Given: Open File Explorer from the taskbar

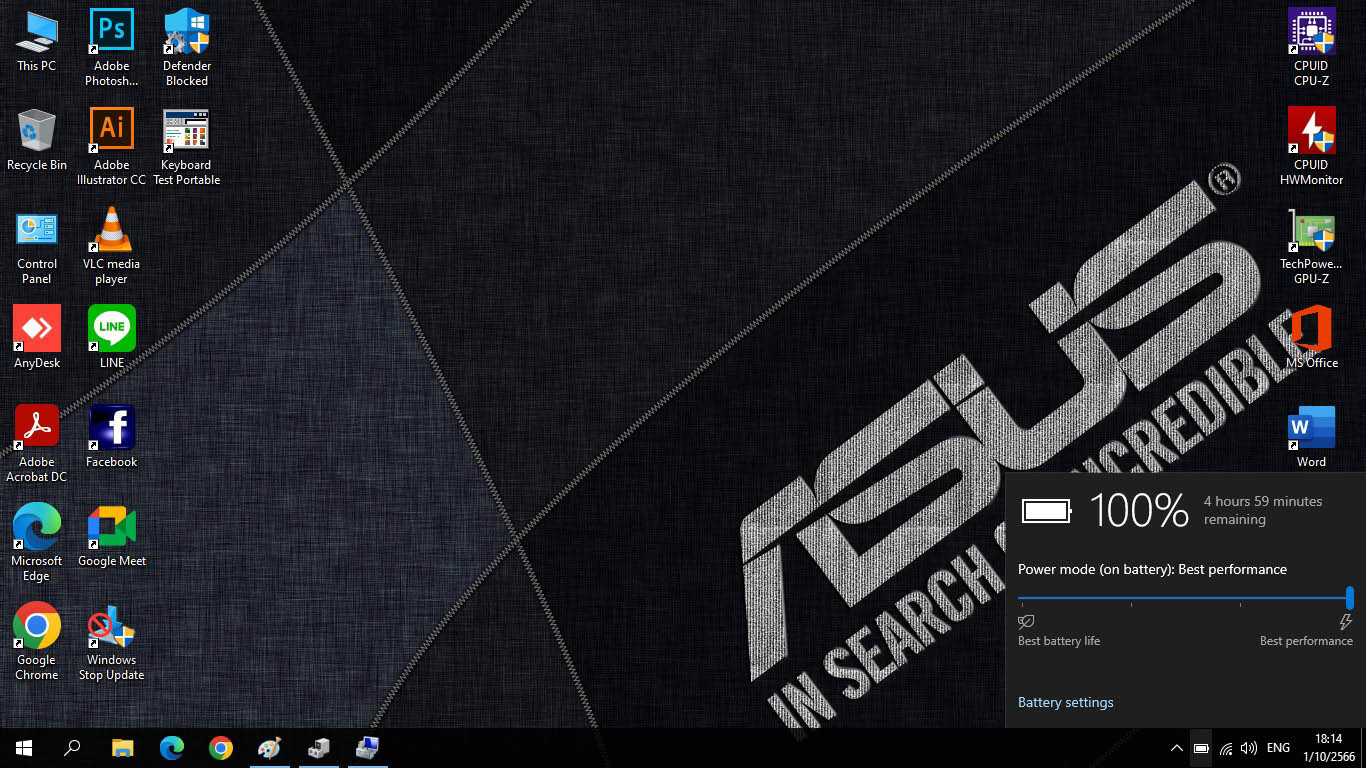Looking at the screenshot, I should pyautogui.click(x=122, y=748).
